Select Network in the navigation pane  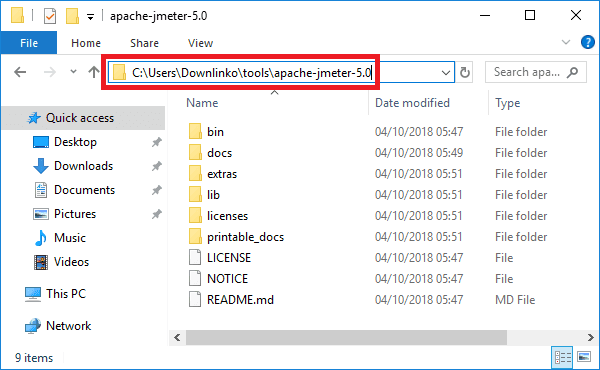[68, 326]
